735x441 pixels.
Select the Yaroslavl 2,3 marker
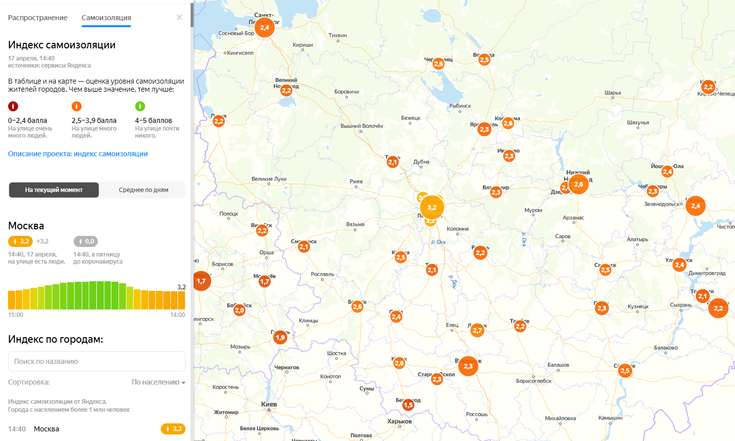point(485,129)
